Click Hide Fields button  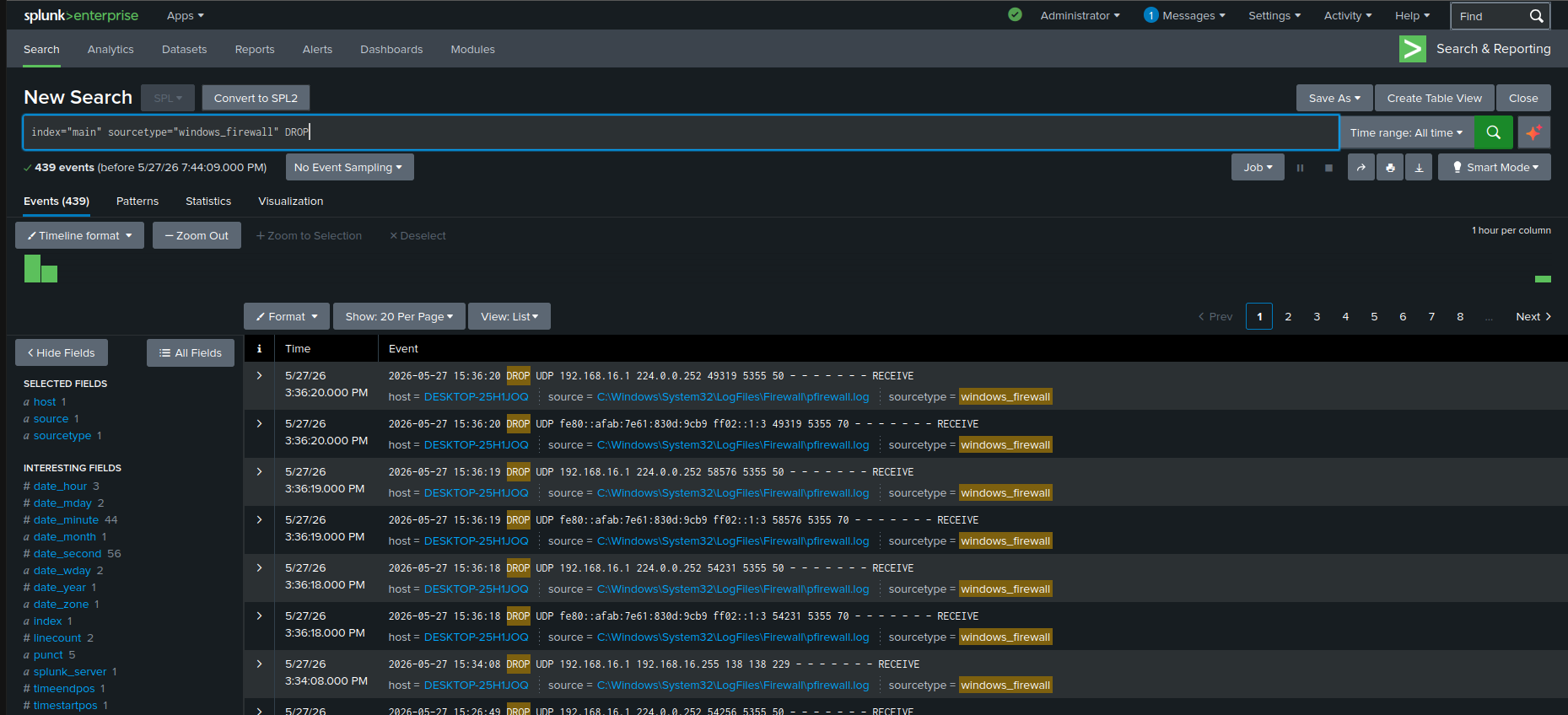click(62, 352)
